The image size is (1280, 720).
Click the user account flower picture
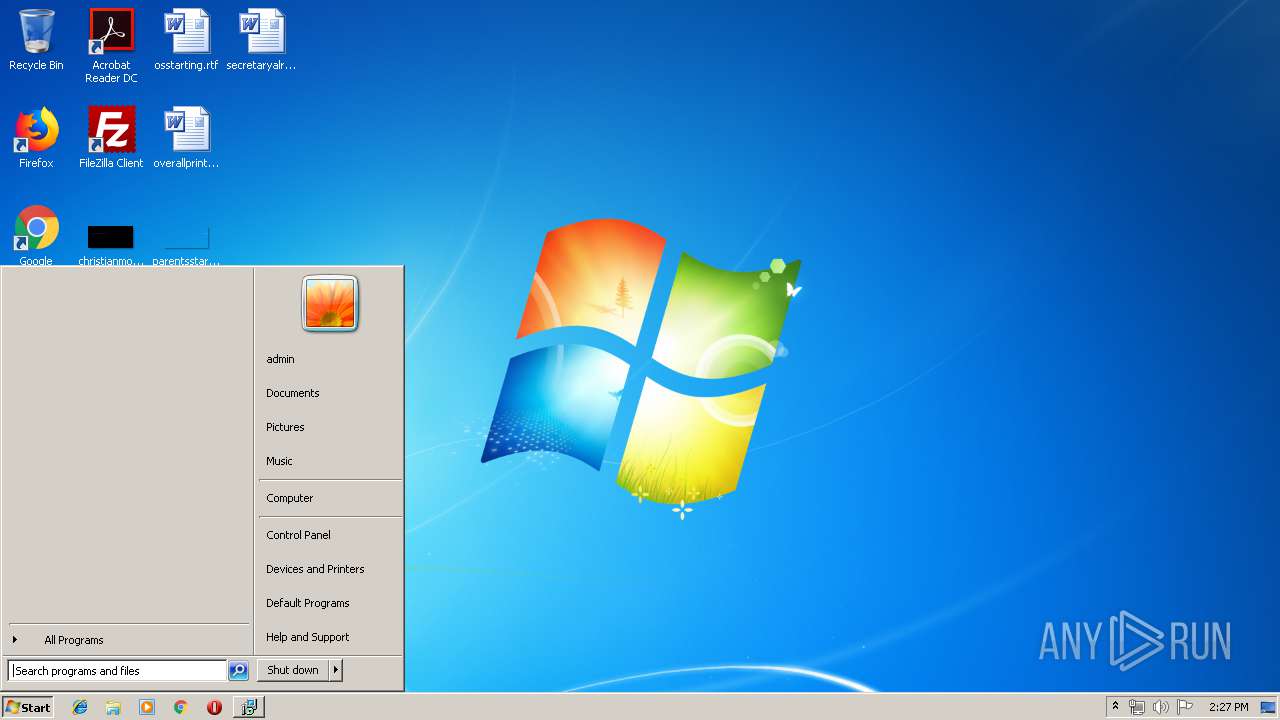click(330, 303)
